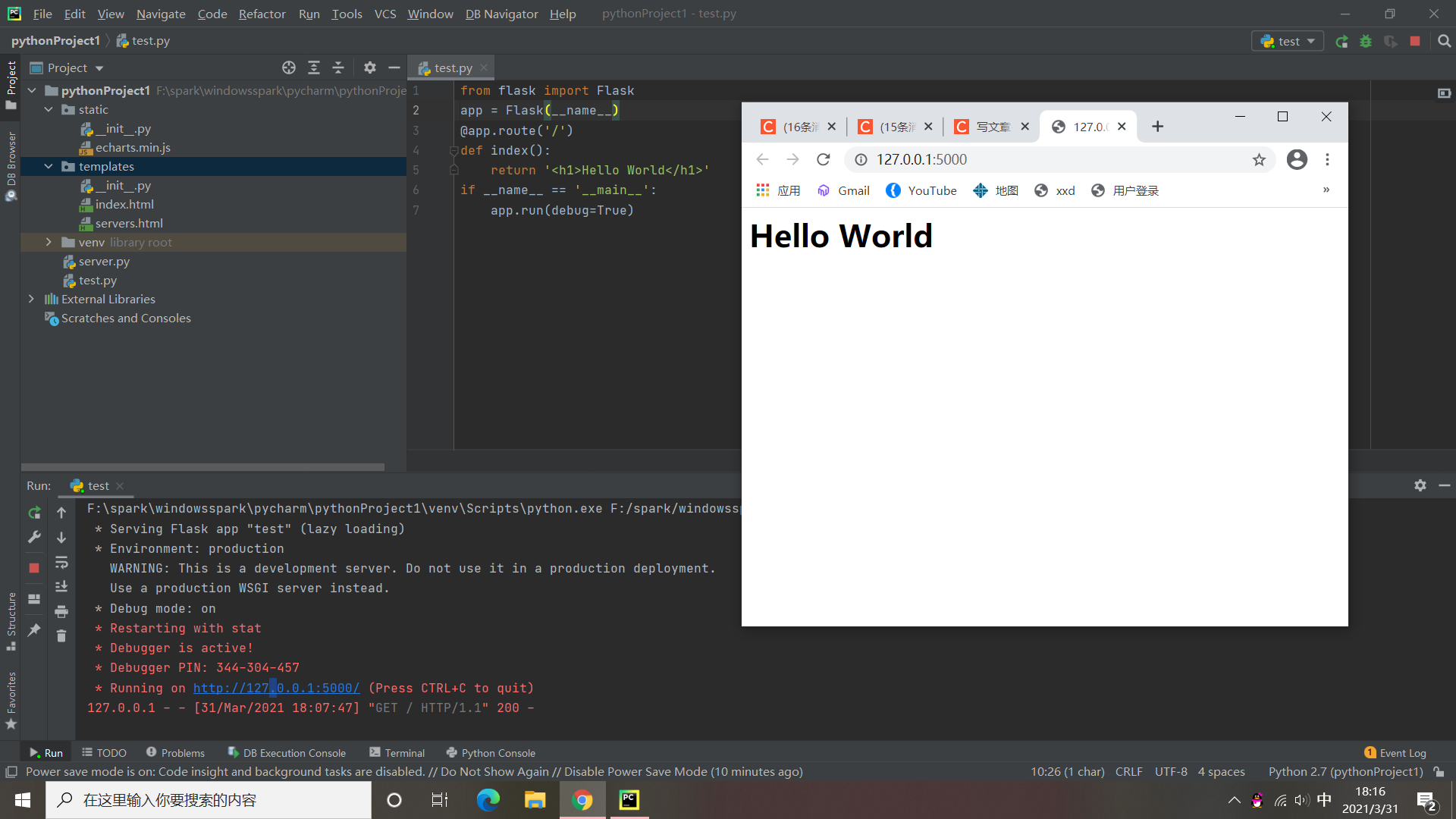Toggle the Project tool window sidebar tab

click(11, 83)
